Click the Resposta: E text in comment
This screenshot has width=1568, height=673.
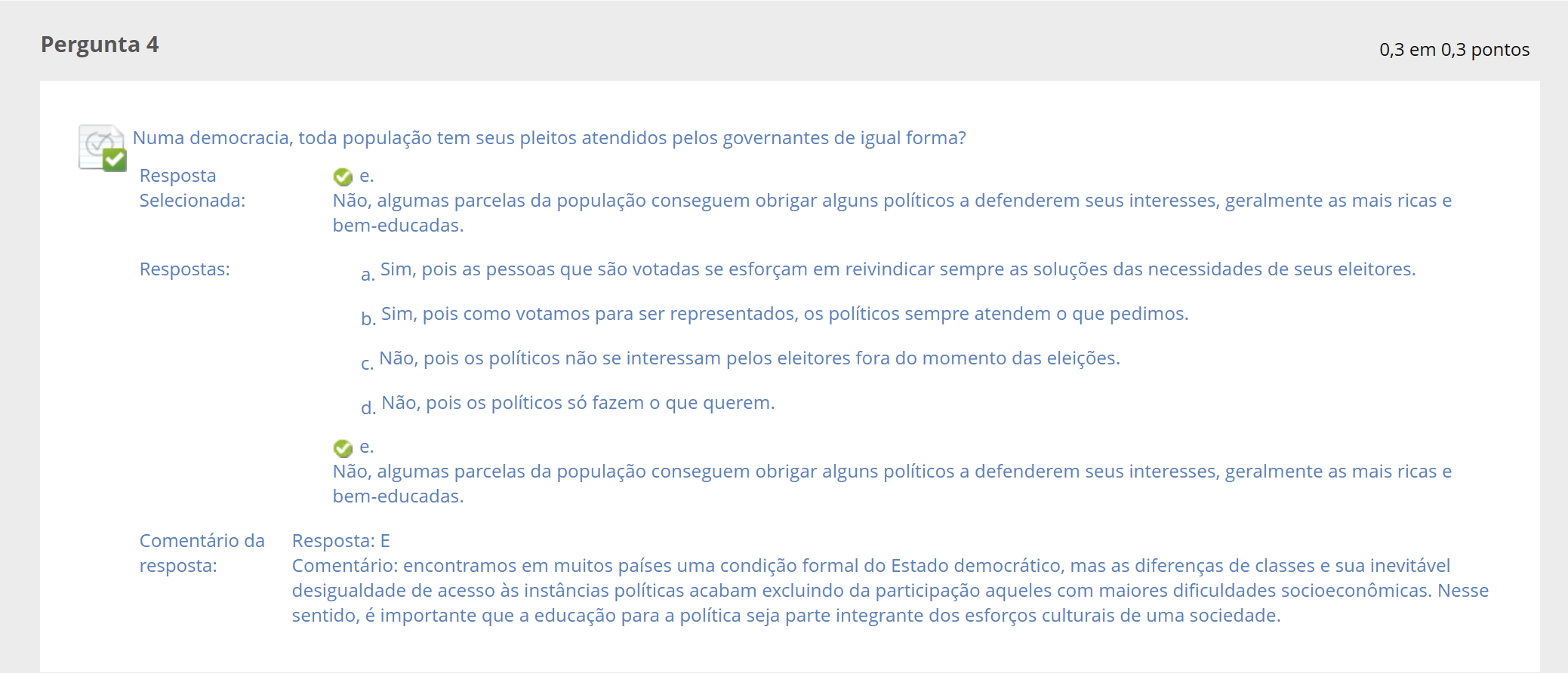click(x=340, y=541)
